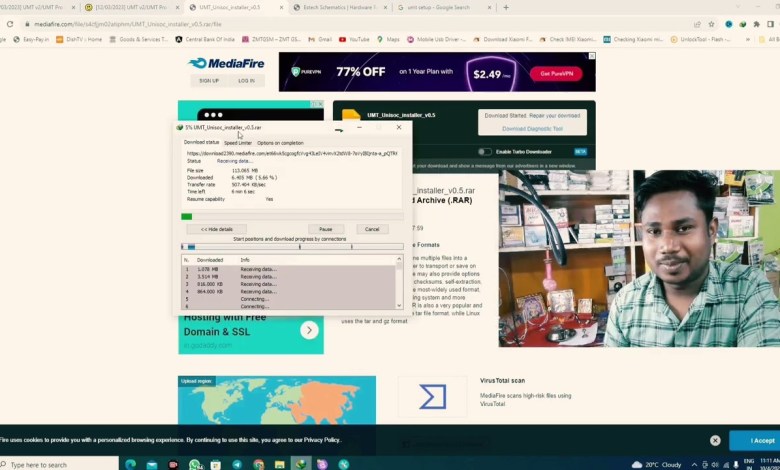Open the new tab plus button

pos(506,7)
